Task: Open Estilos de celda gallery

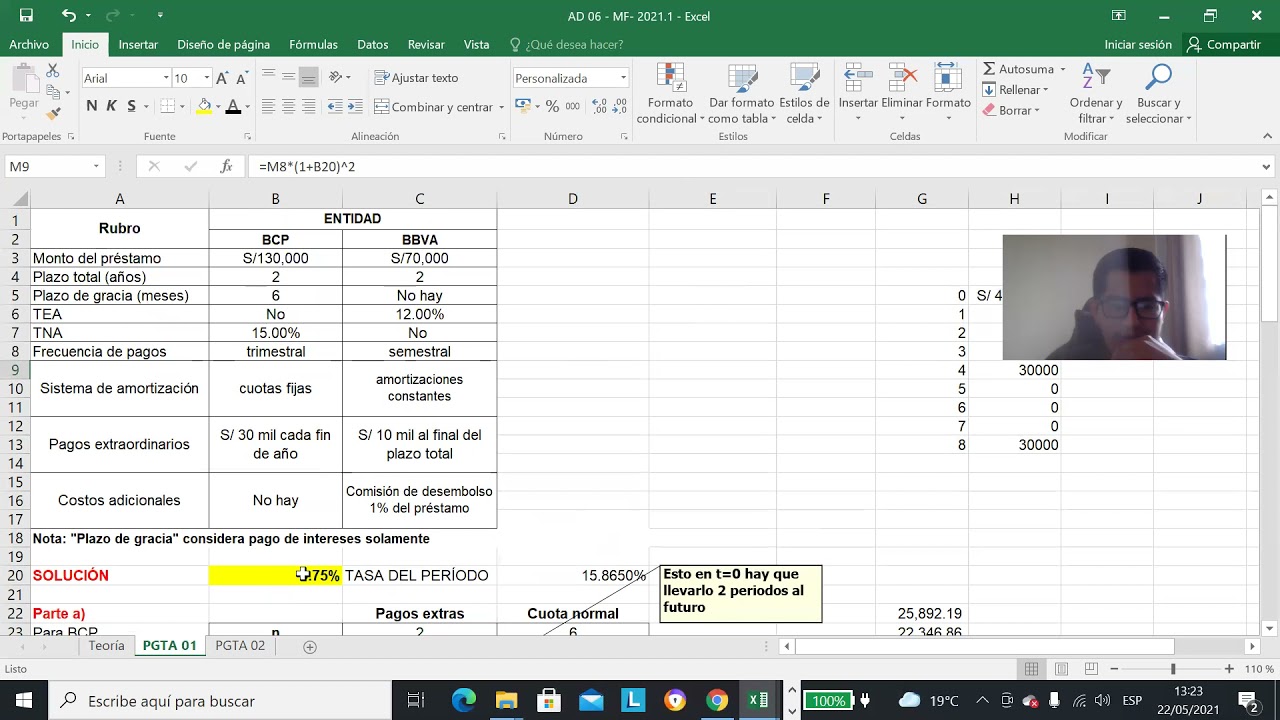Action: (804, 94)
